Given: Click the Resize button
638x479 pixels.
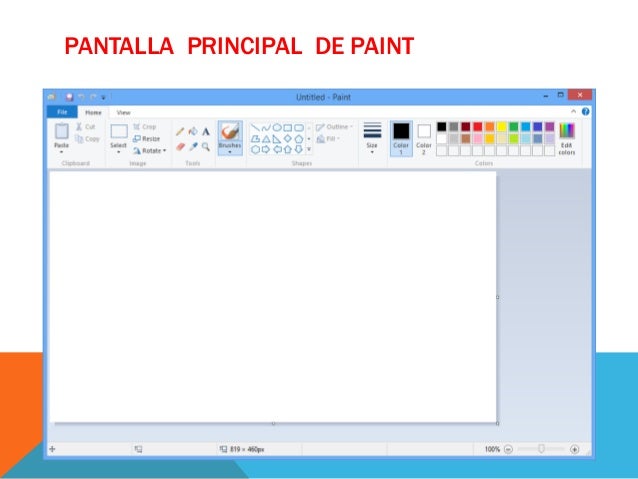Looking at the screenshot, I should pos(146,139).
